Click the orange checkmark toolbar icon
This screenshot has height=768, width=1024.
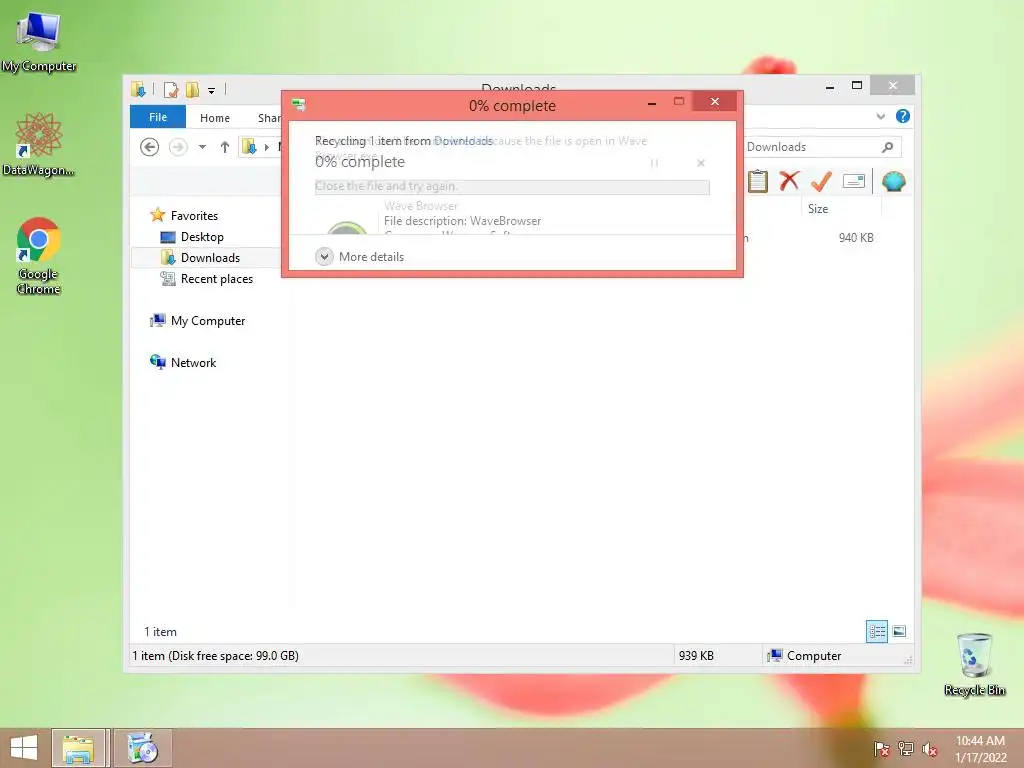pyautogui.click(x=821, y=181)
